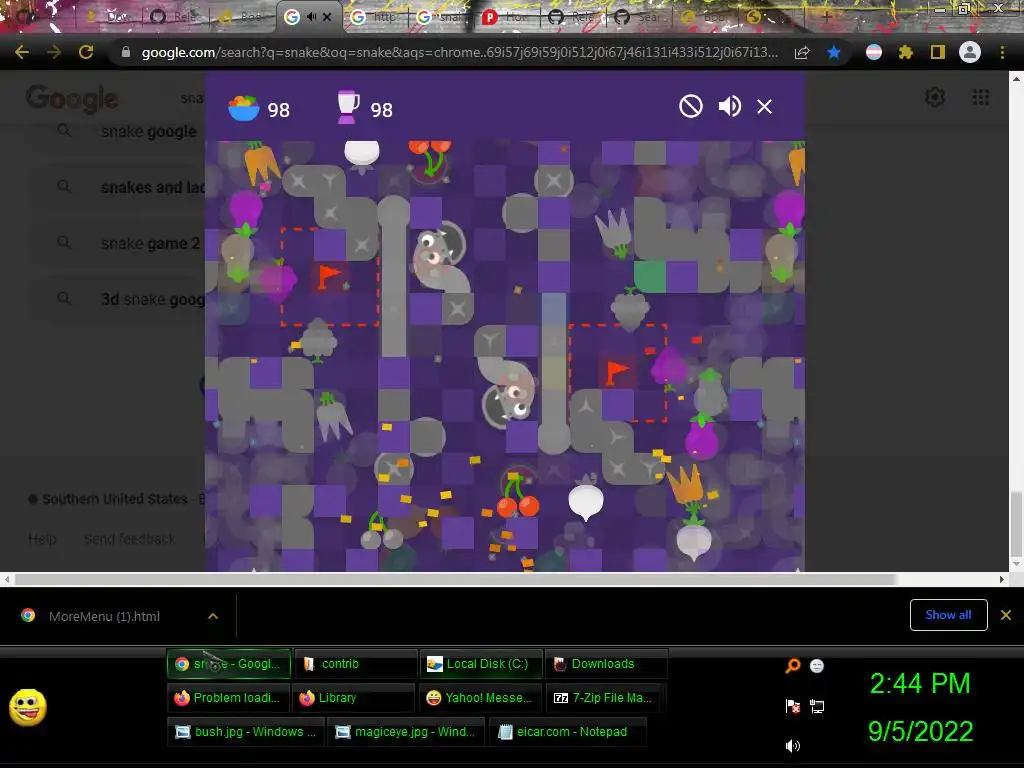Click the google.com URL address field
Screen dimensions: 1024x768
click(459, 52)
